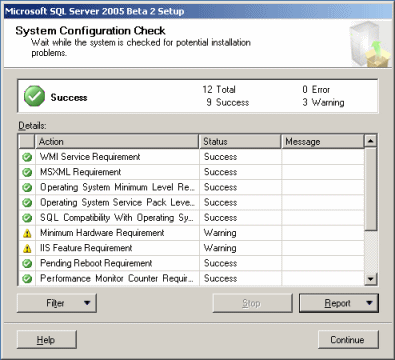Click success icon for Operating System Service Pack row
Image resolution: width=395 pixels, height=360 pixels.
pos(27,203)
